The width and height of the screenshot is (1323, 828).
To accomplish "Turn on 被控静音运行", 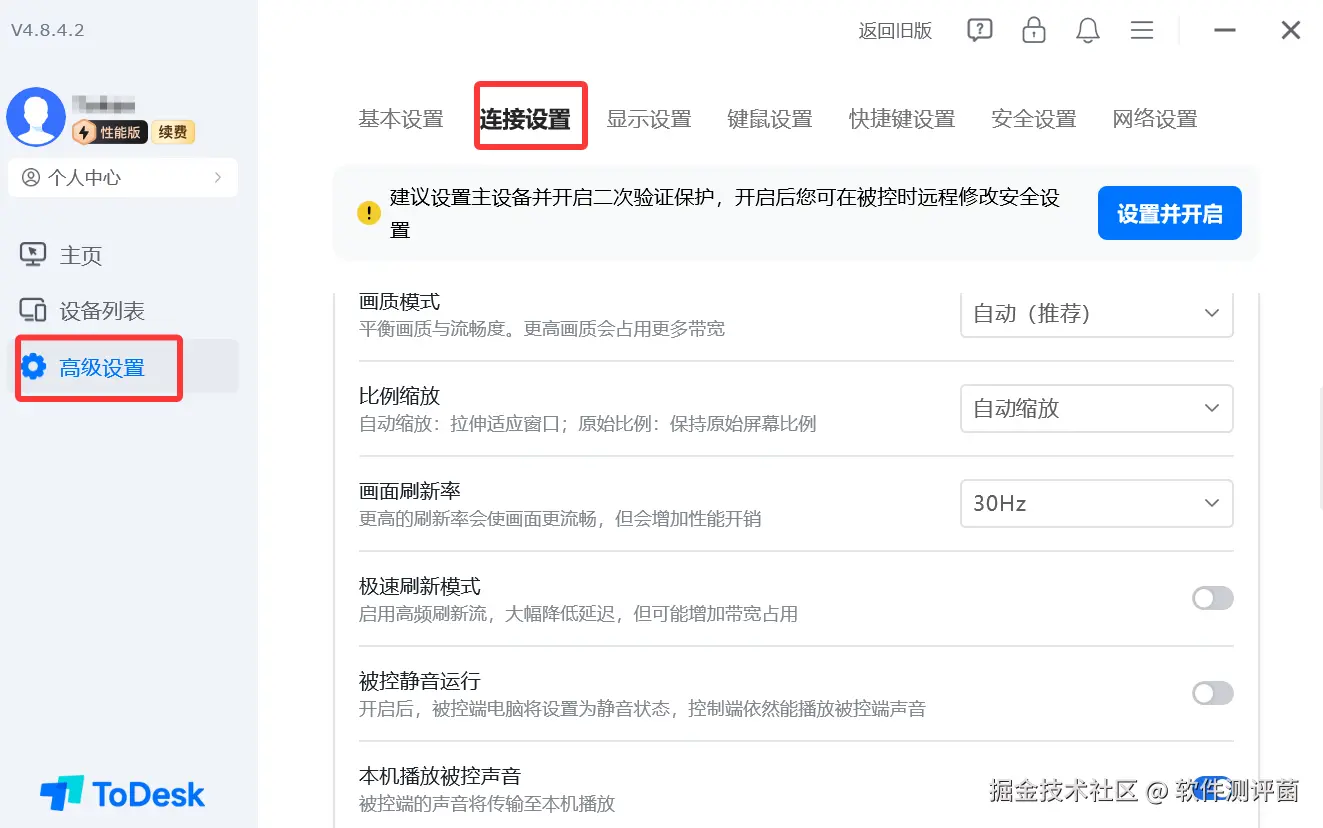I will click(1212, 692).
